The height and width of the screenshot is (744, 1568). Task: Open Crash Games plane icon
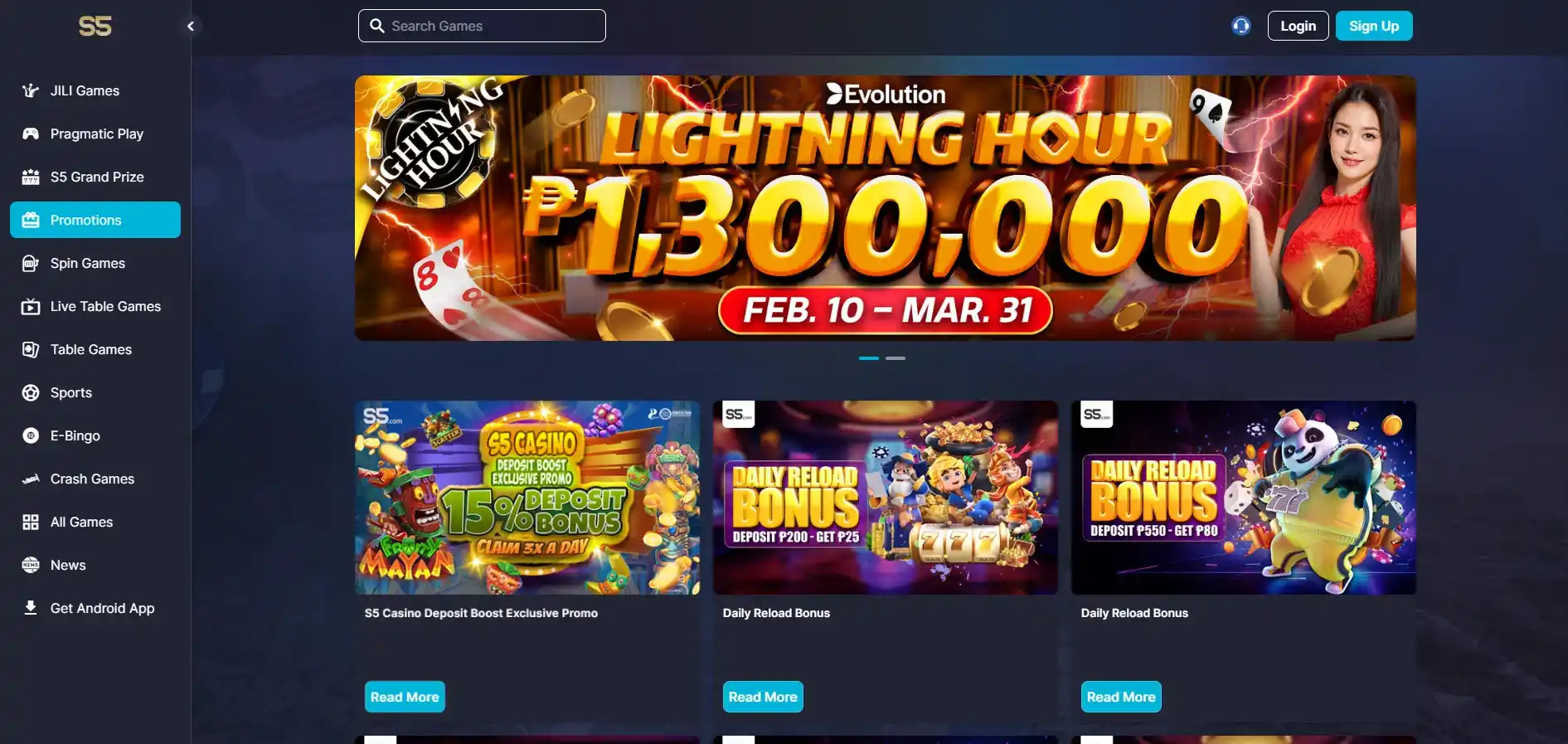[x=31, y=479]
